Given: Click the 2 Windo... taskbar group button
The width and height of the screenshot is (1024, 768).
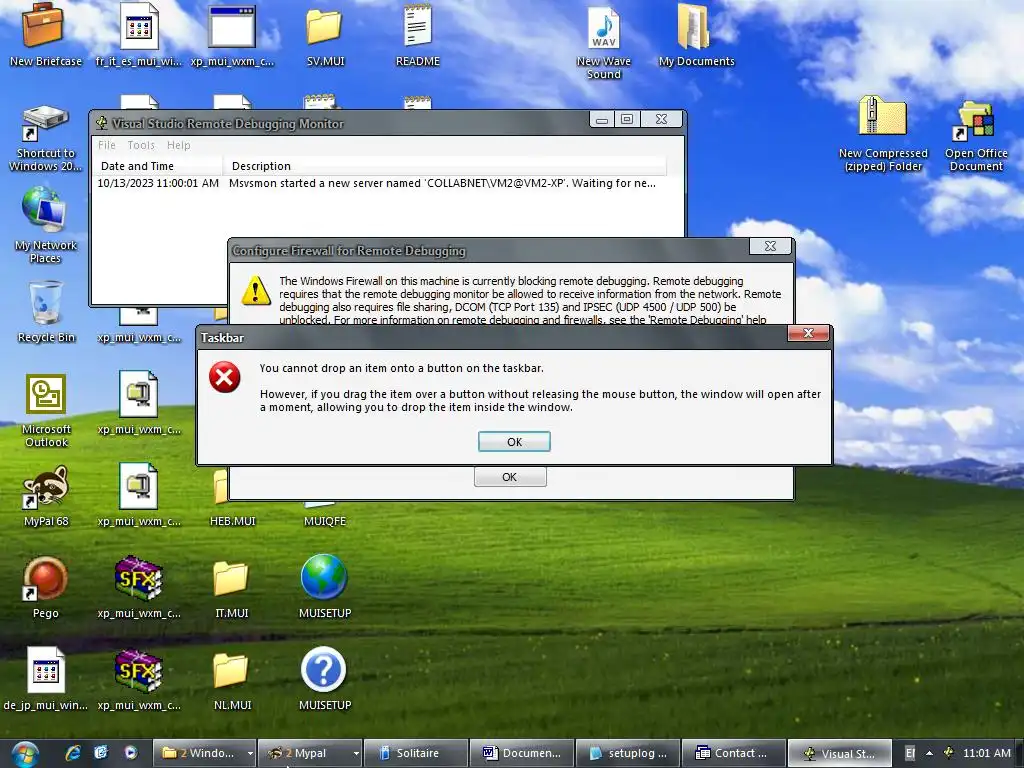Looking at the screenshot, I should click(x=199, y=753).
